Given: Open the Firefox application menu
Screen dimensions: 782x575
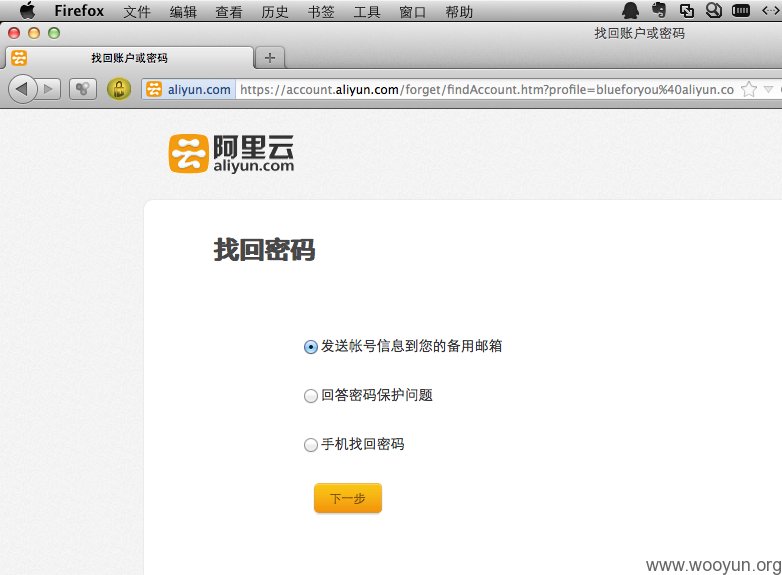Looking at the screenshot, I should pos(79,11).
